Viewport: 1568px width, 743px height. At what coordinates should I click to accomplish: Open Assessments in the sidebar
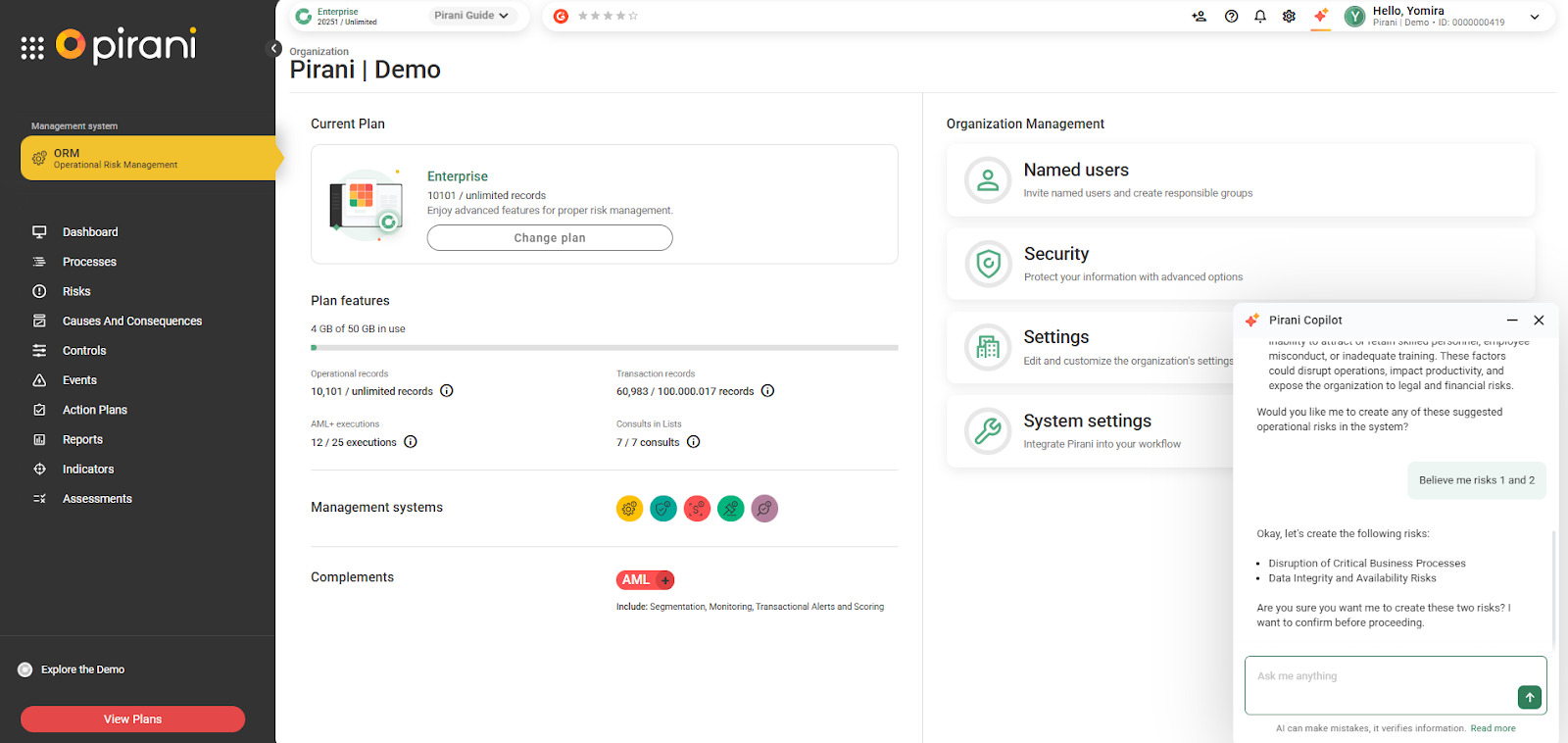pos(97,499)
